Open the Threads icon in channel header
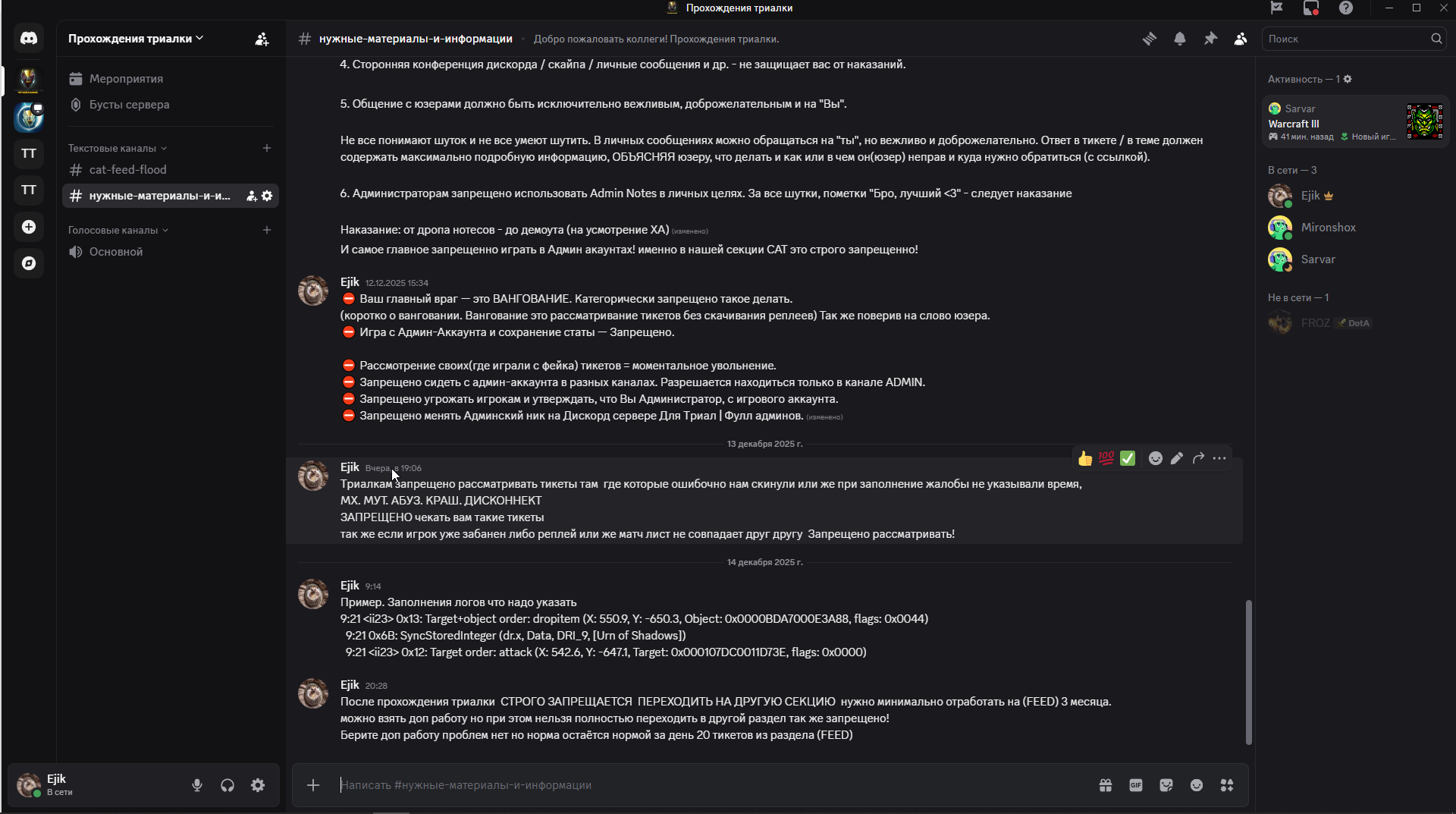Image resolution: width=1456 pixels, height=814 pixels. 1150,39
